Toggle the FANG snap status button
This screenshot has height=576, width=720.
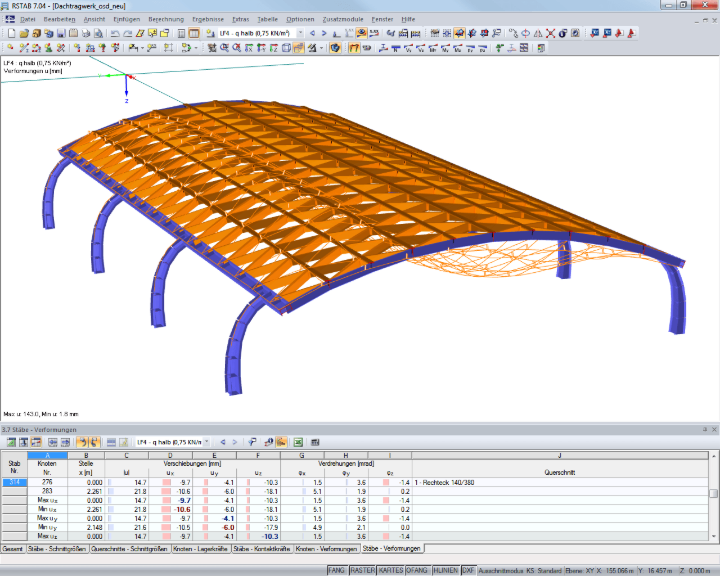[337, 570]
